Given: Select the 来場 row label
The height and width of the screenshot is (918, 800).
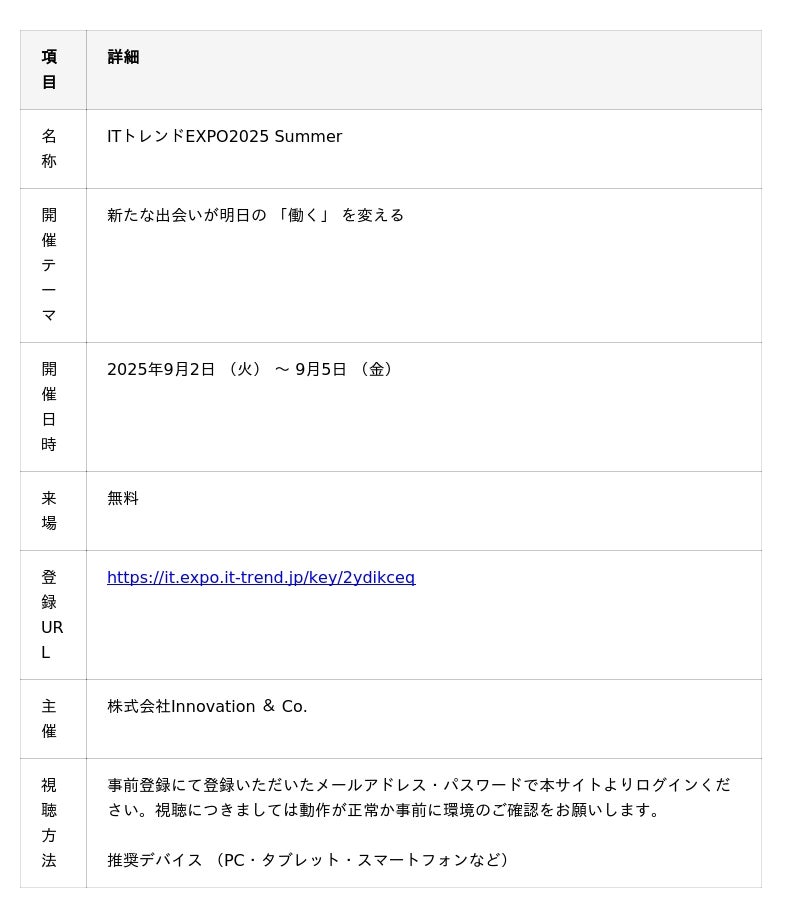Looking at the screenshot, I should pos(49,511).
